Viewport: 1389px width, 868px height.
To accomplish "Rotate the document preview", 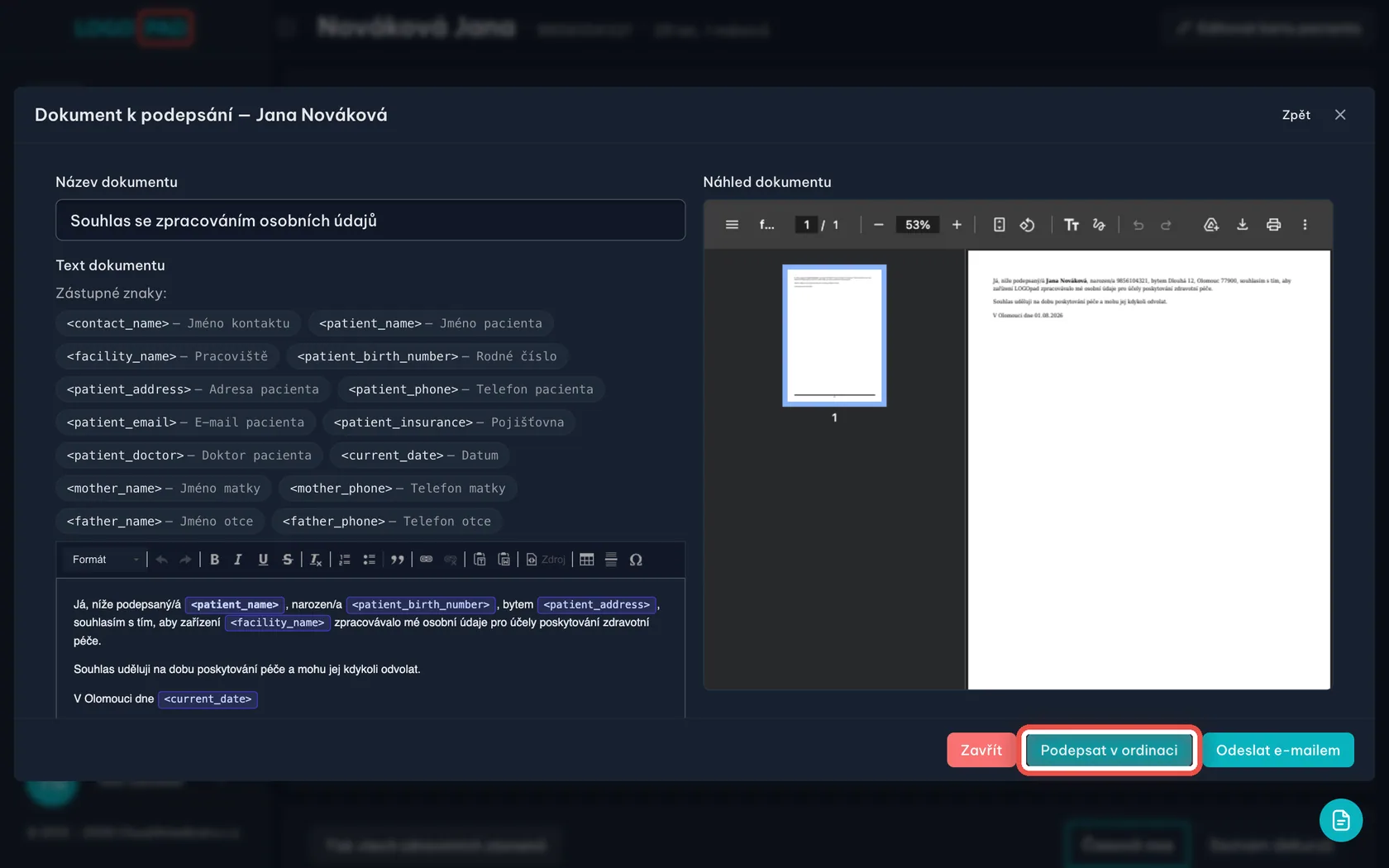I will point(1027,225).
